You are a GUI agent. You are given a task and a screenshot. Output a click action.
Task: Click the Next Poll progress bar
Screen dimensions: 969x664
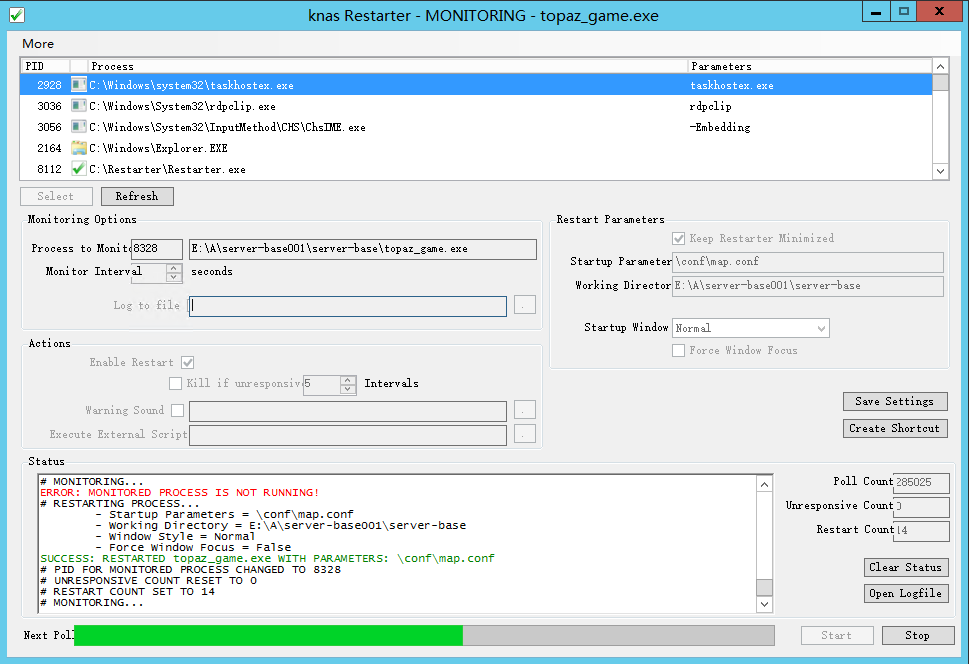[x=424, y=635]
